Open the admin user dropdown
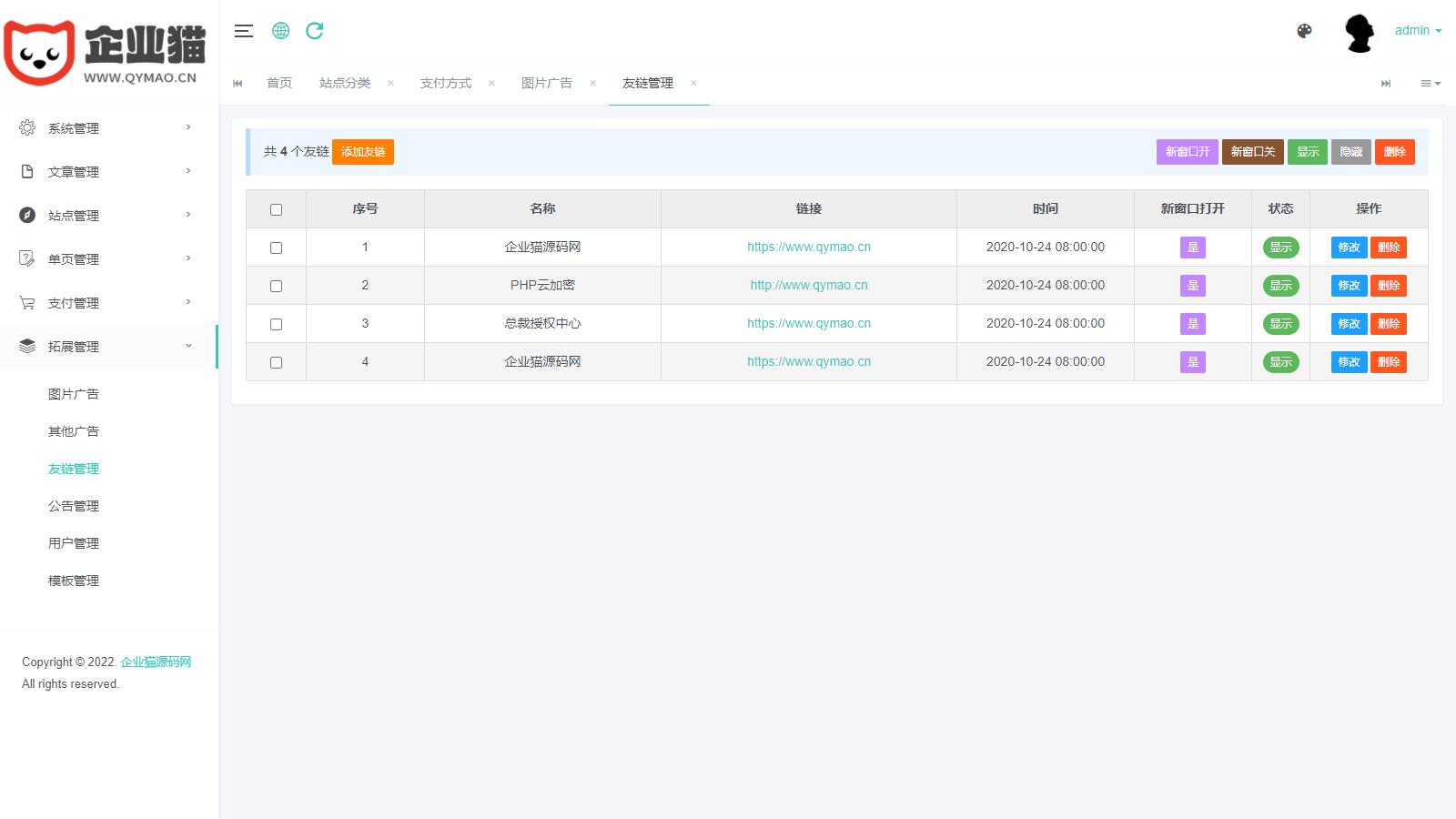Screen dimensions: 1456x819 (1418, 30)
